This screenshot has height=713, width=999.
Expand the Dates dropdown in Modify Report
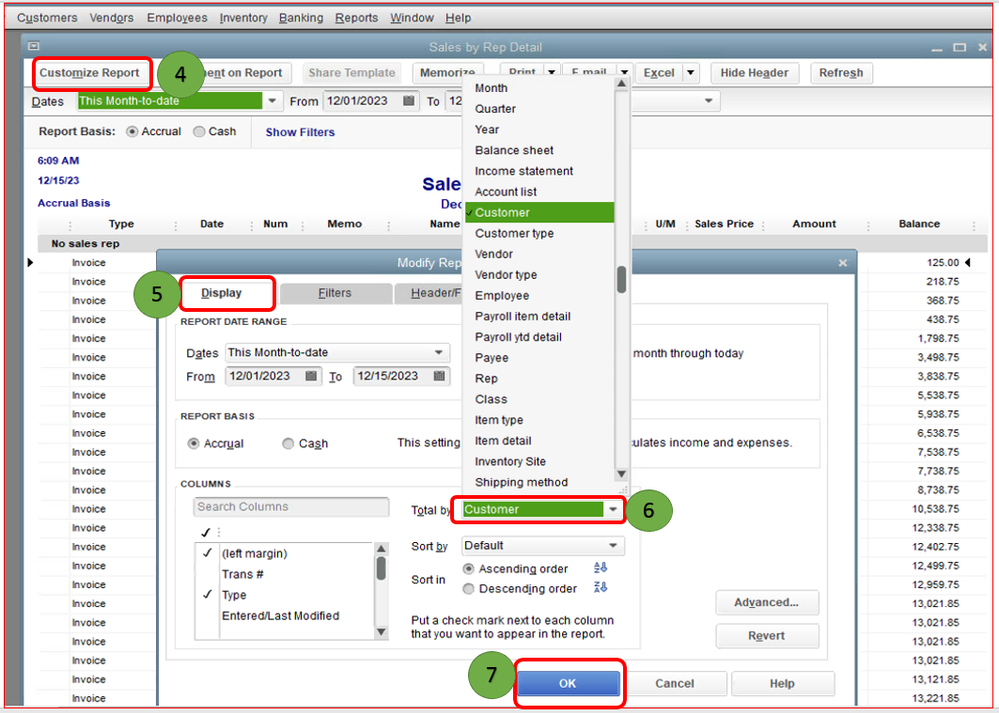coord(438,352)
